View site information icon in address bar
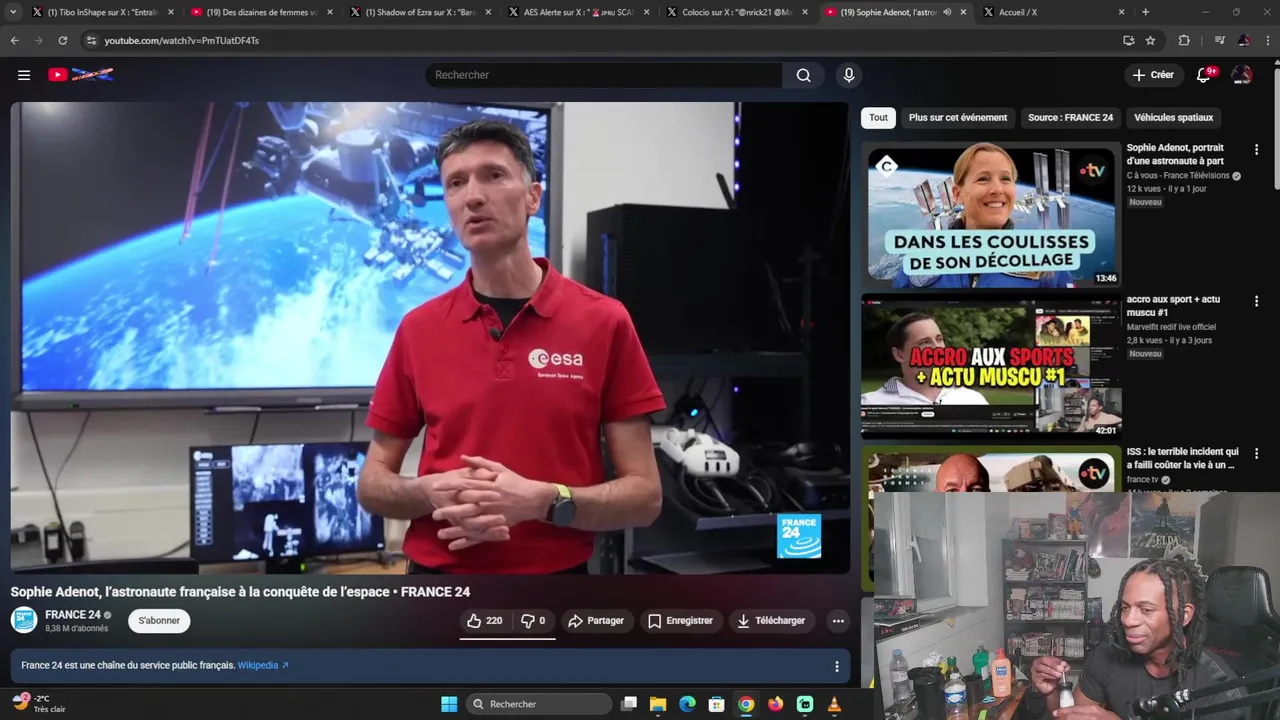This screenshot has width=1280, height=720. pos(91,40)
